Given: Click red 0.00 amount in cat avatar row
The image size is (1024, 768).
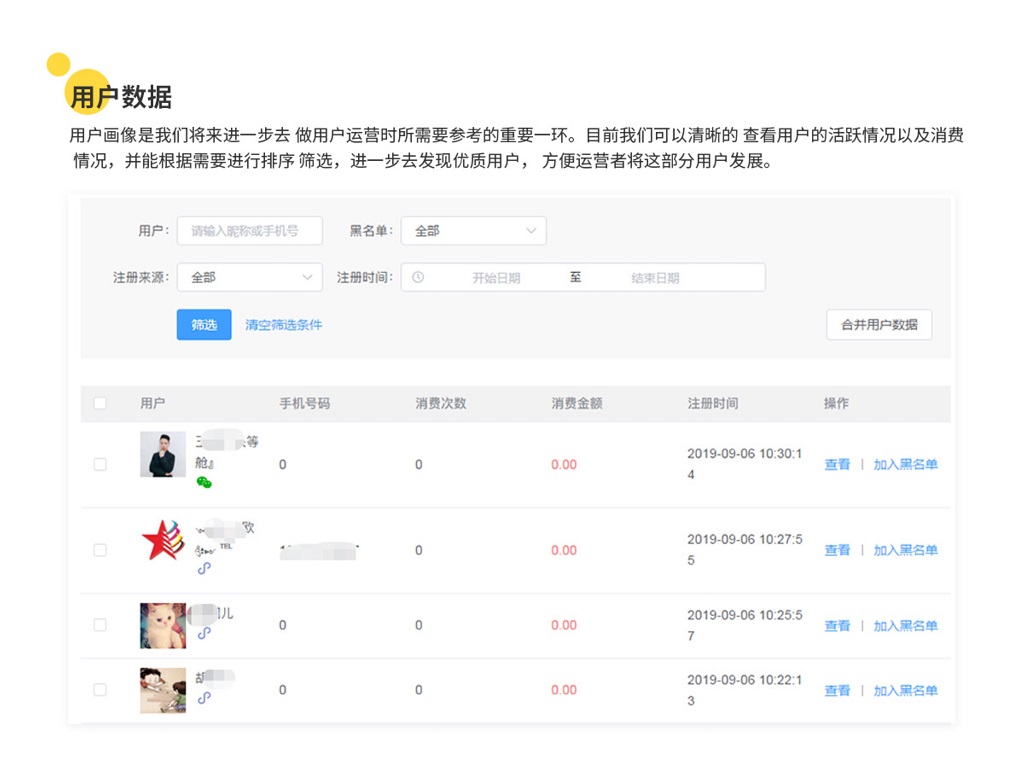Looking at the screenshot, I should 564,625.
